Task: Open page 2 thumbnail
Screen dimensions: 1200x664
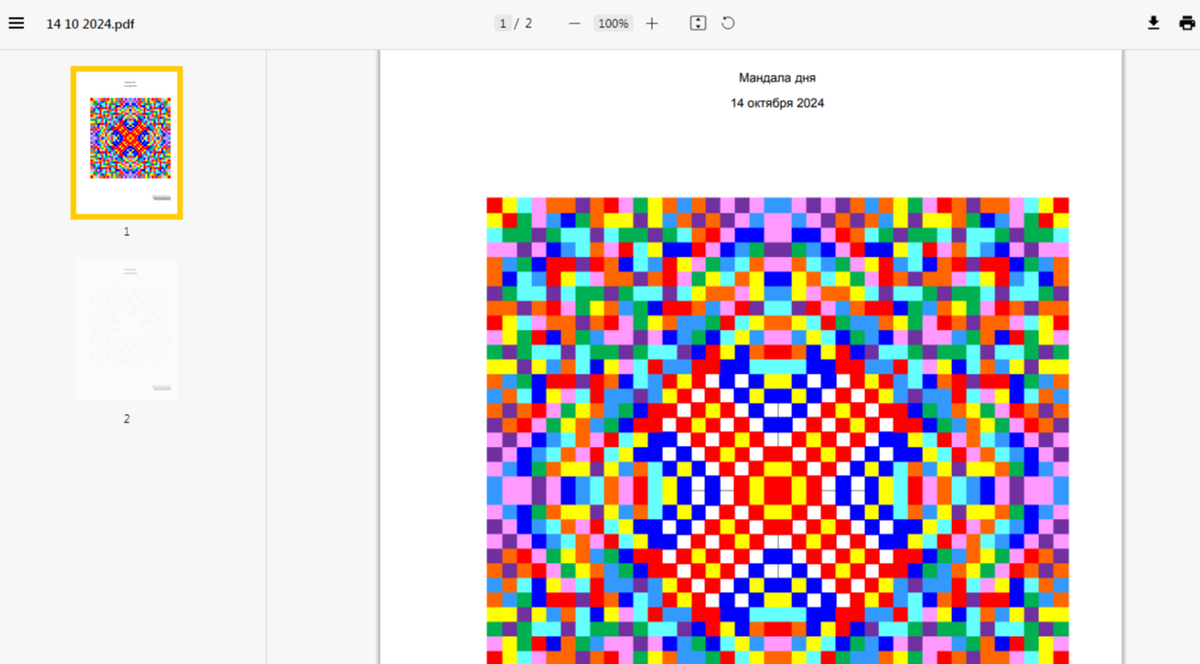Action: click(127, 330)
